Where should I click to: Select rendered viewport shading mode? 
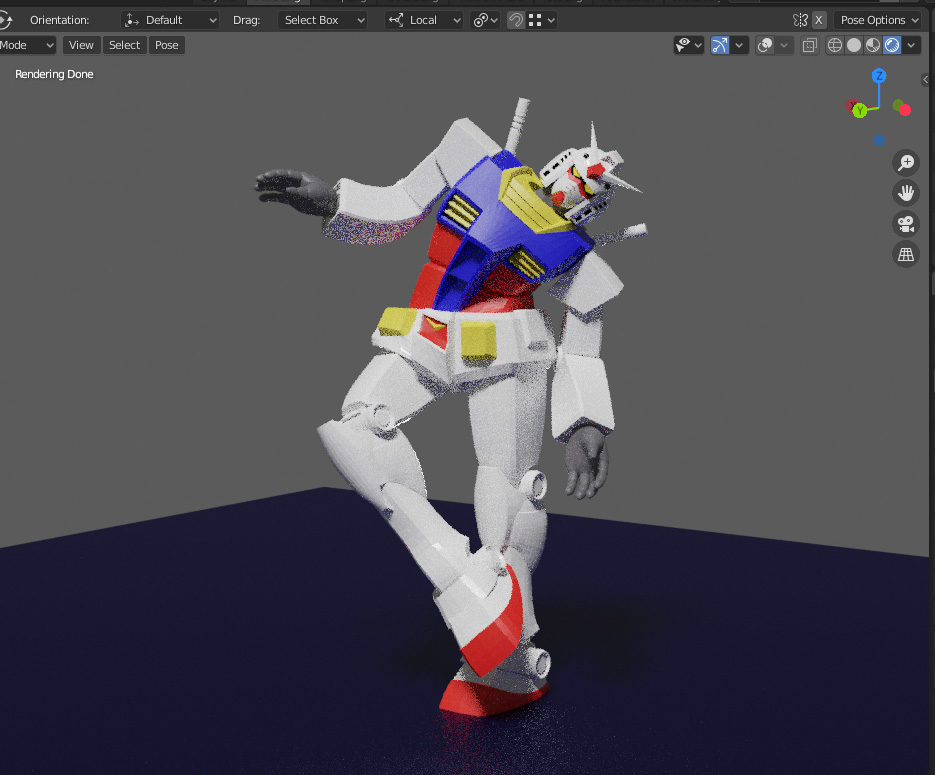pos(891,45)
